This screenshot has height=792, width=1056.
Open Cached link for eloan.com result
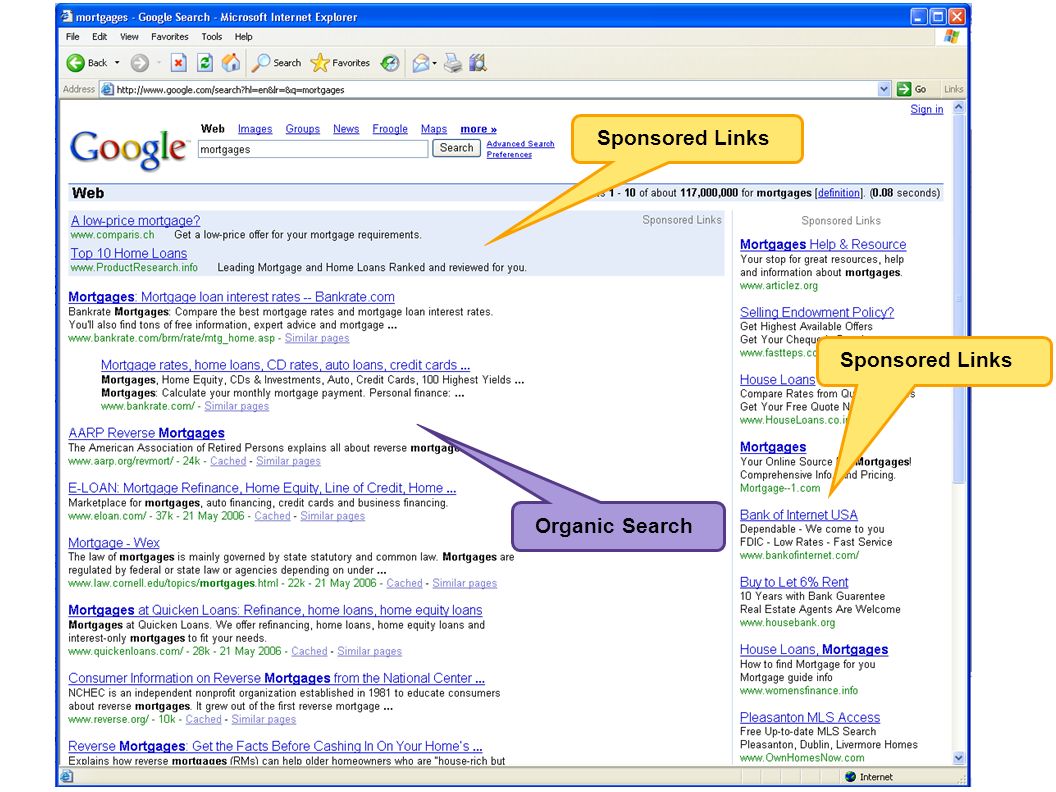click(x=272, y=516)
